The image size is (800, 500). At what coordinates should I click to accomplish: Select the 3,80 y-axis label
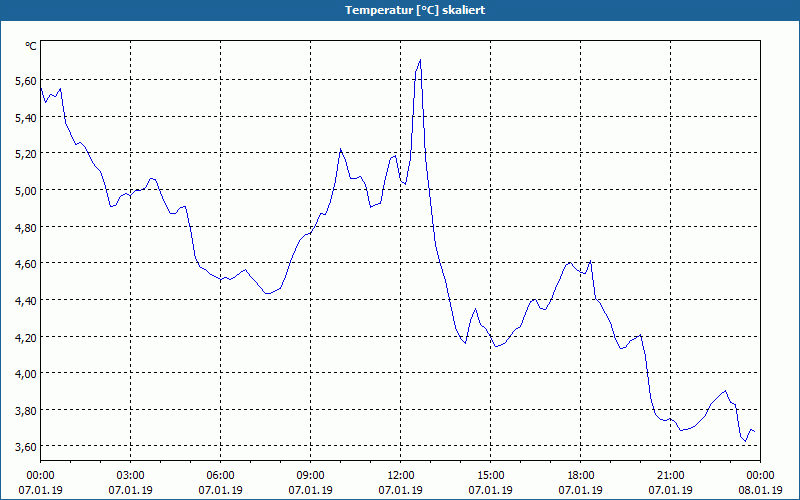click(x=26, y=410)
